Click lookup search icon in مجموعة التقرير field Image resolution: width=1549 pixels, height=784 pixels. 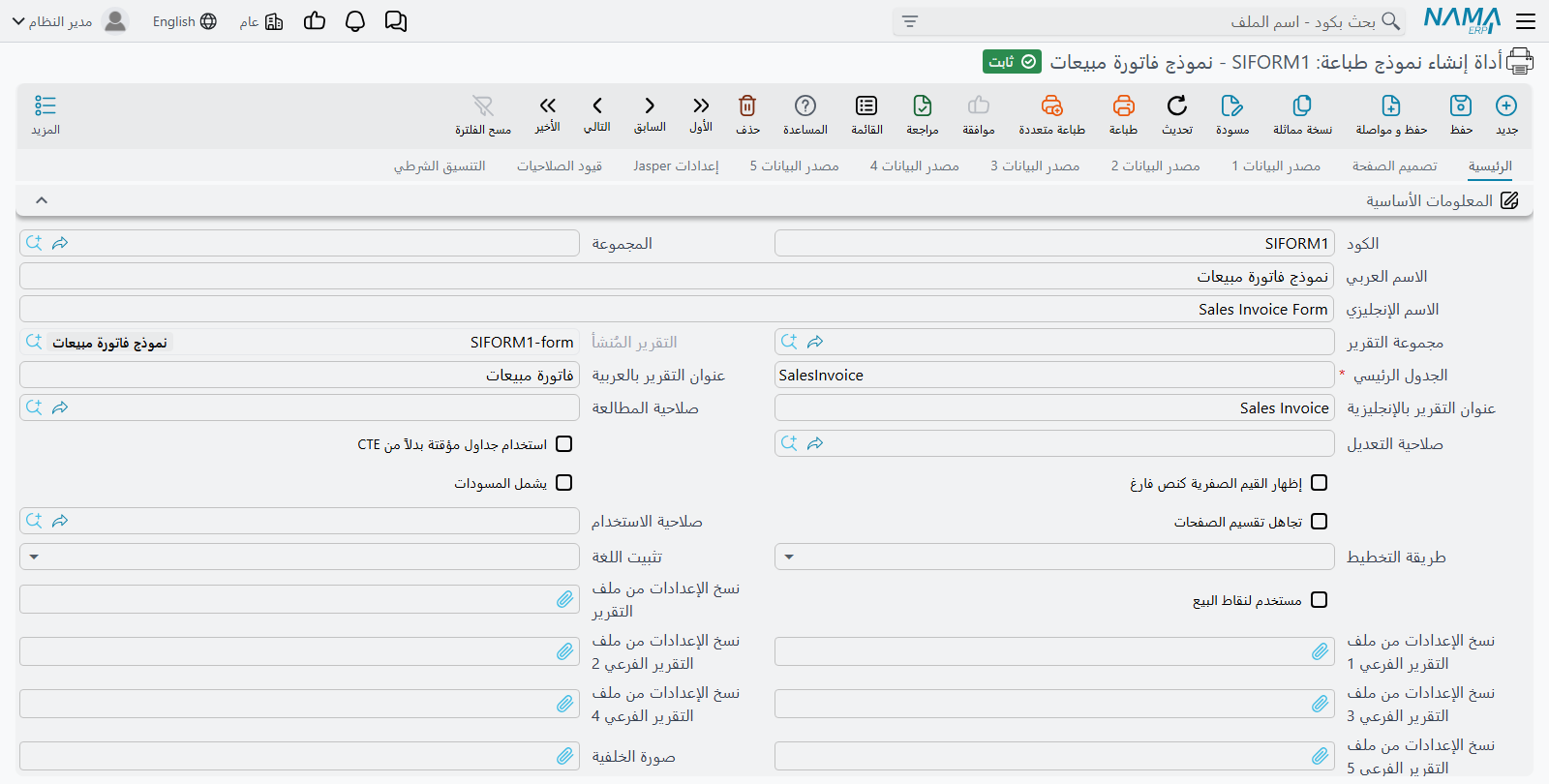coord(789,342)
